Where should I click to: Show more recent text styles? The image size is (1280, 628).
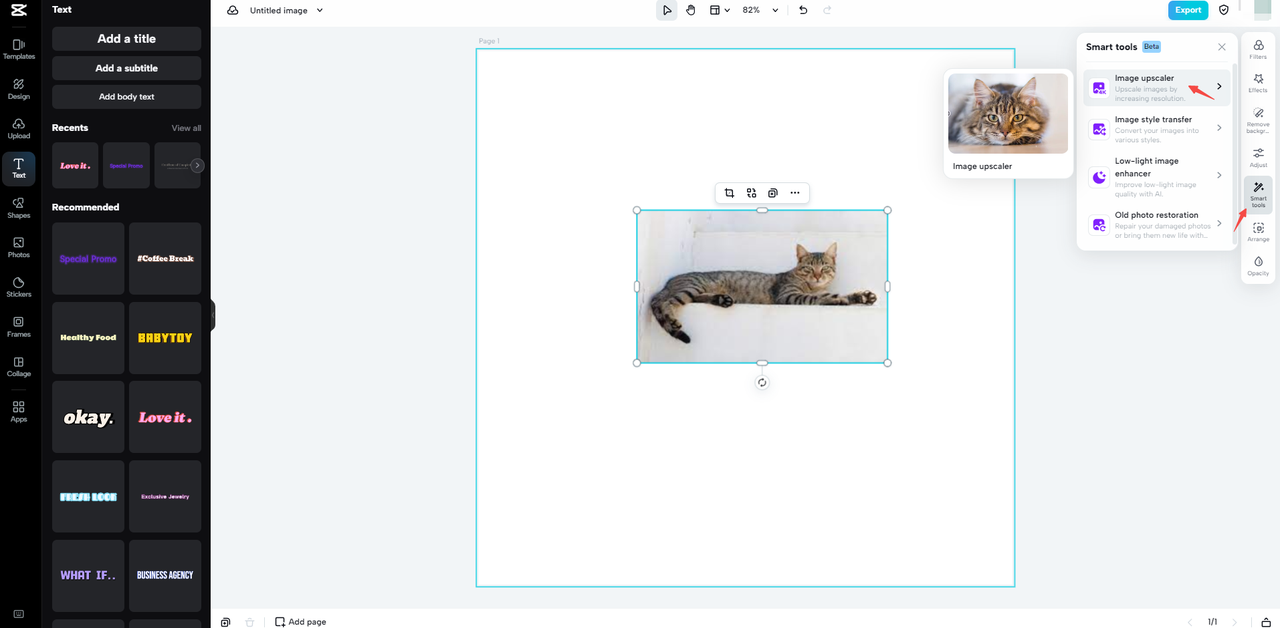[x=197, y=165]
